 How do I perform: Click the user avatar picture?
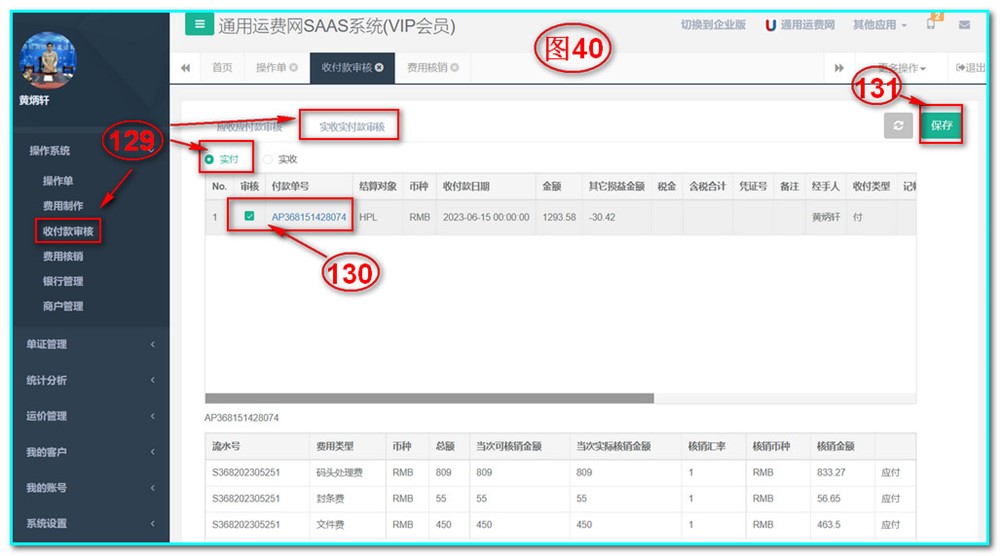pyautogui.click(x=48, y=59)
